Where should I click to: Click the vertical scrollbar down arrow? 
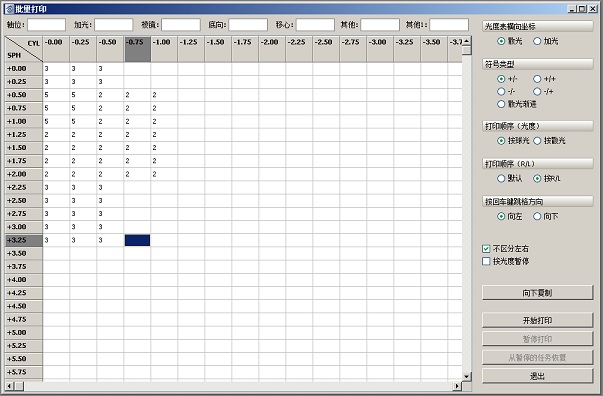[x=466, y=376]
